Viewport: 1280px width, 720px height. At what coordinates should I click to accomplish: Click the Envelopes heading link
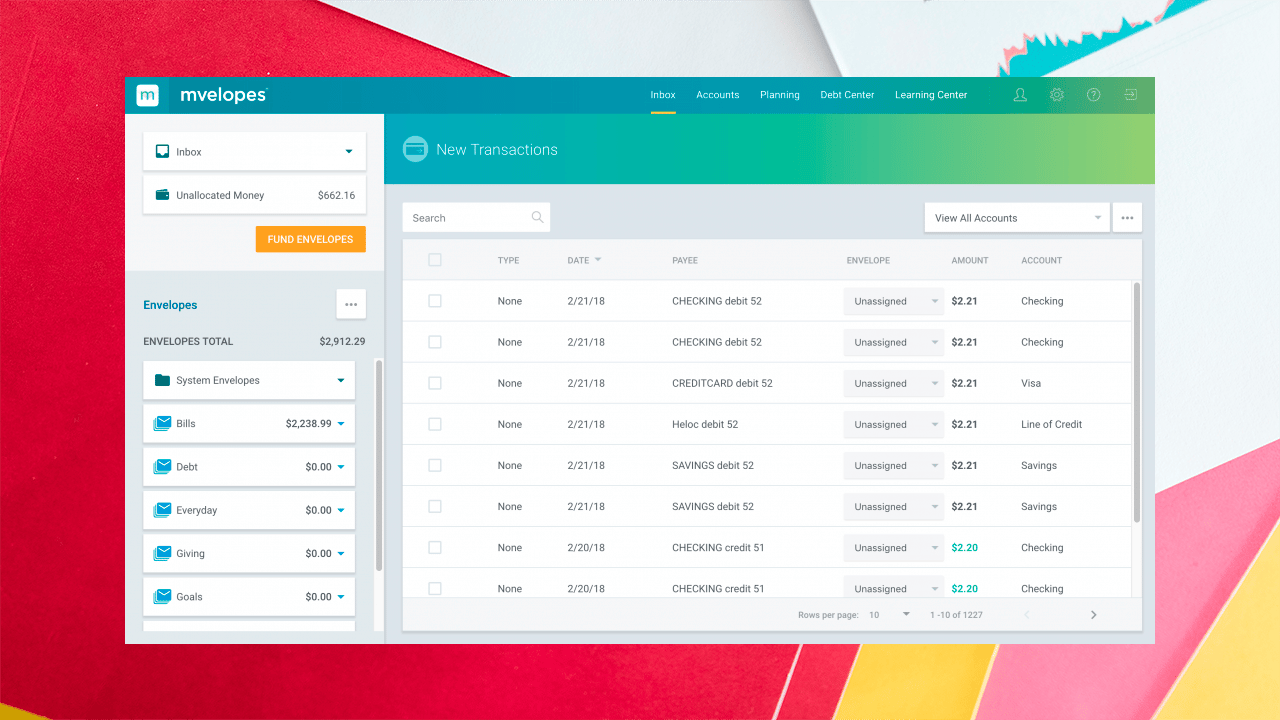pos(170,305)
